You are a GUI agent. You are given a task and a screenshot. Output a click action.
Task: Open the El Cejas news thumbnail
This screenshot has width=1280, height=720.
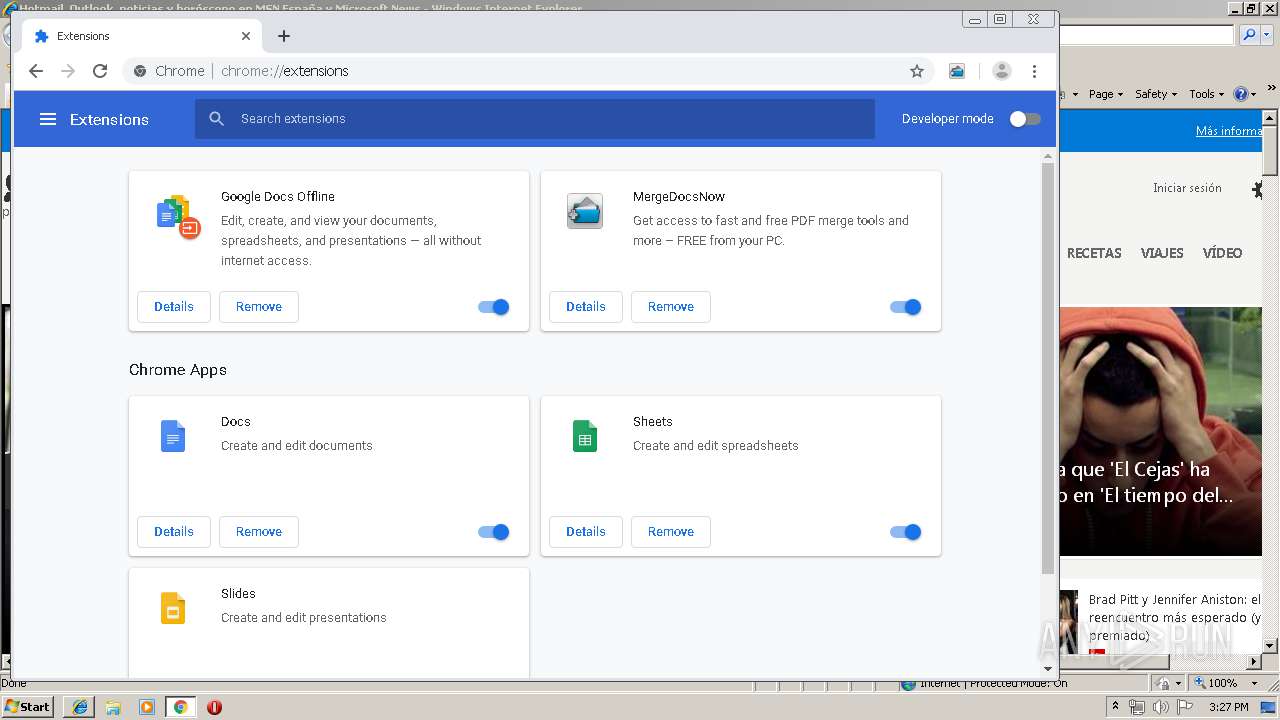tap(1160, 431)
